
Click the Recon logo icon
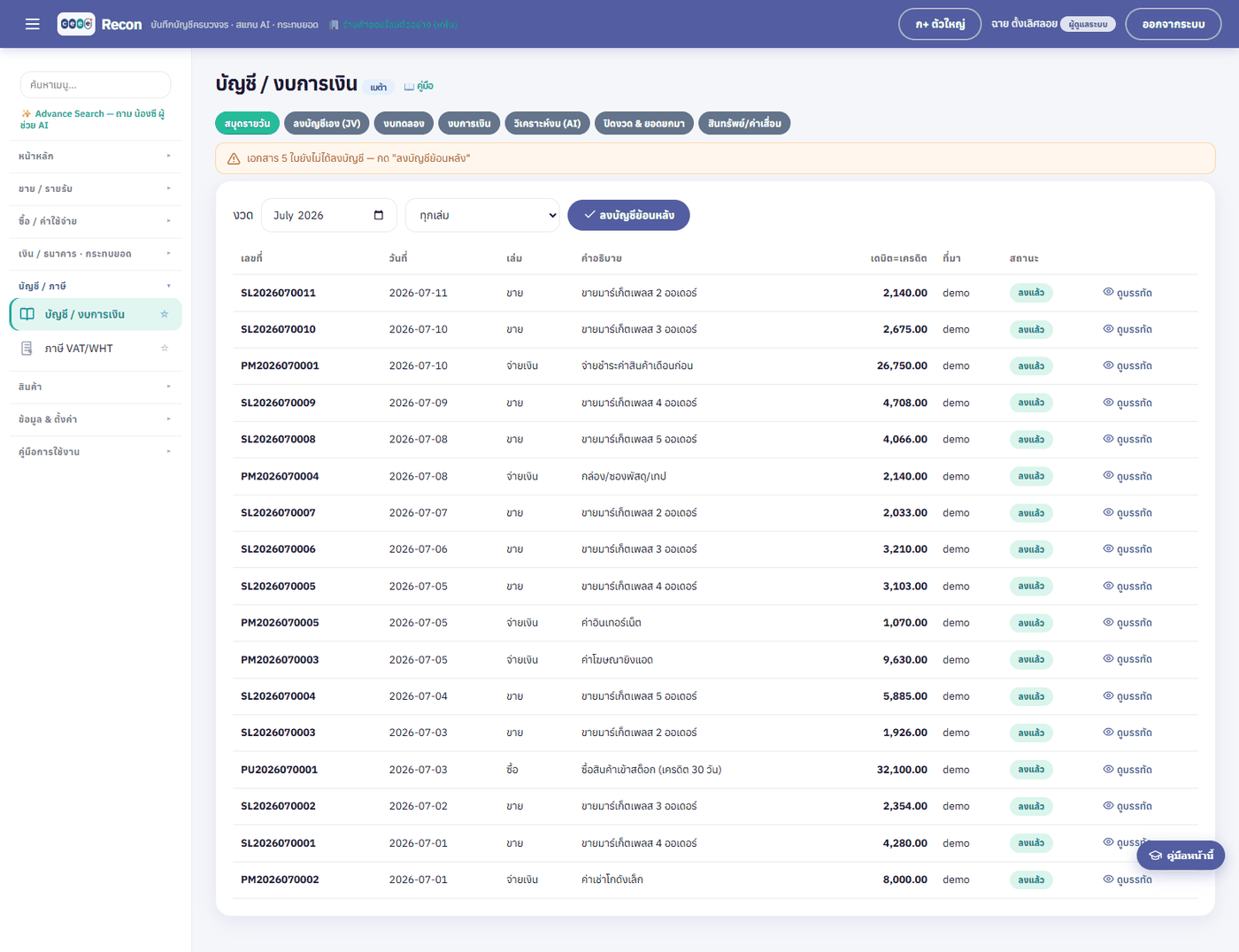point(76,24)
